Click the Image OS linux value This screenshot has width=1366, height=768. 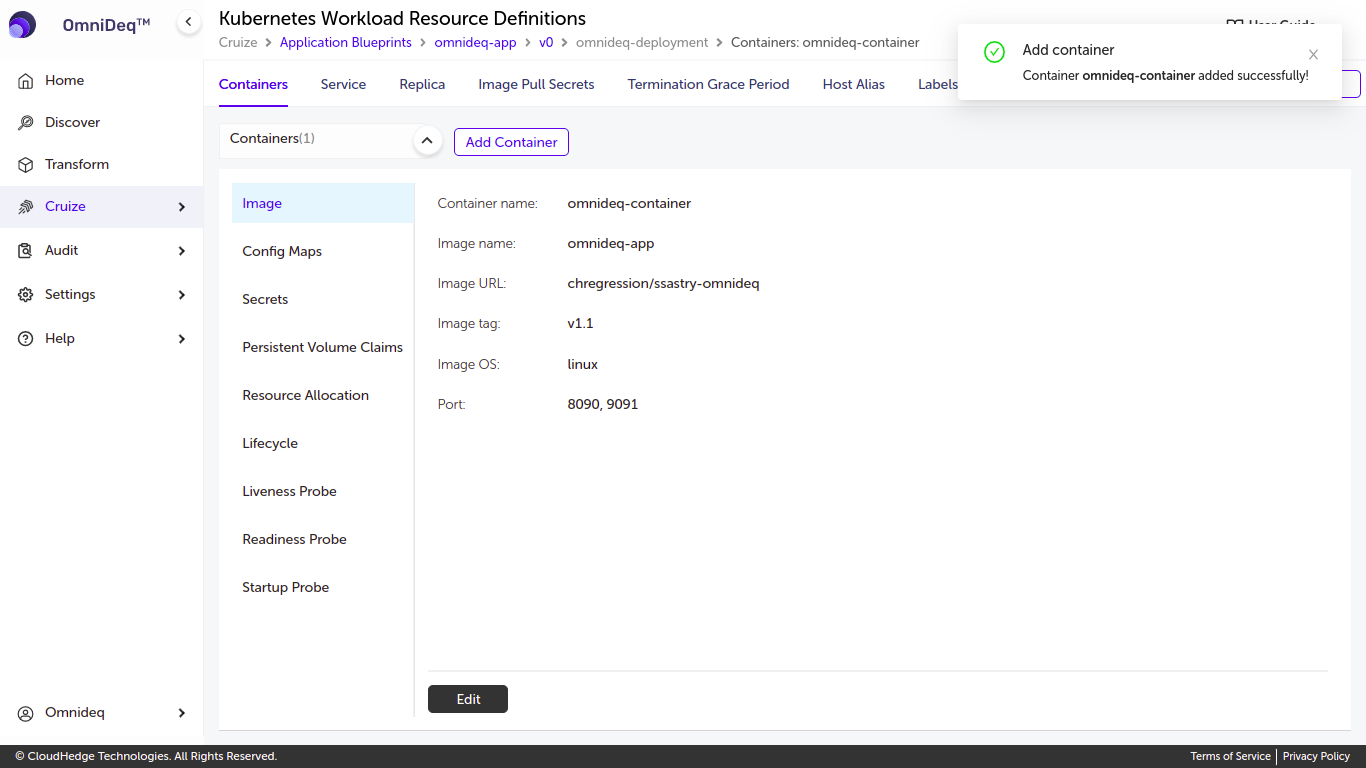[582, 364]
